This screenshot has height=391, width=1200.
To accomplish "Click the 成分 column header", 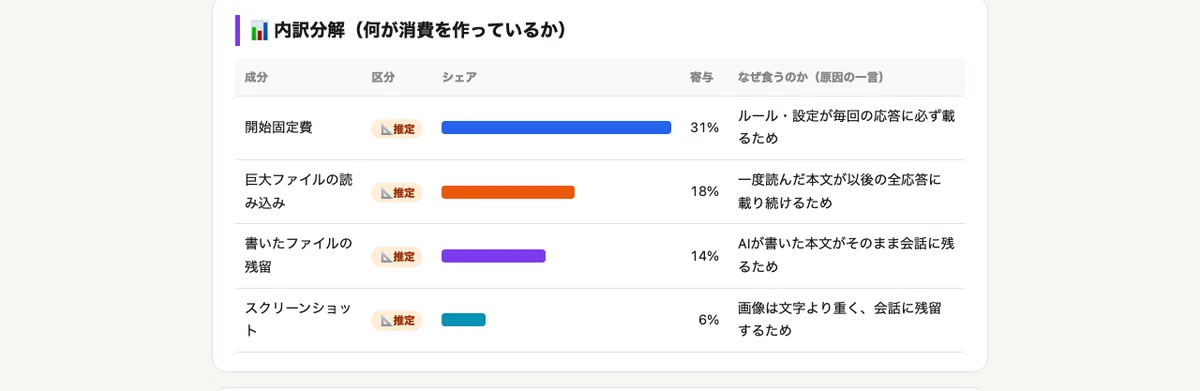I will [x=256, y=77].
